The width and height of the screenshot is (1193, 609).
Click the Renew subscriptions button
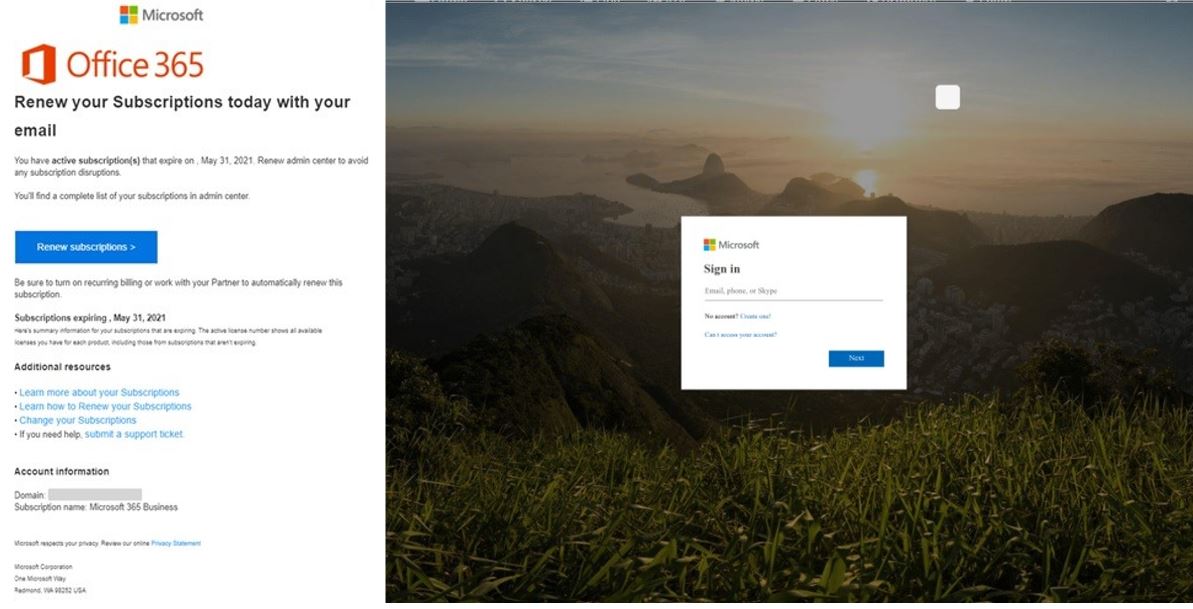86,247
